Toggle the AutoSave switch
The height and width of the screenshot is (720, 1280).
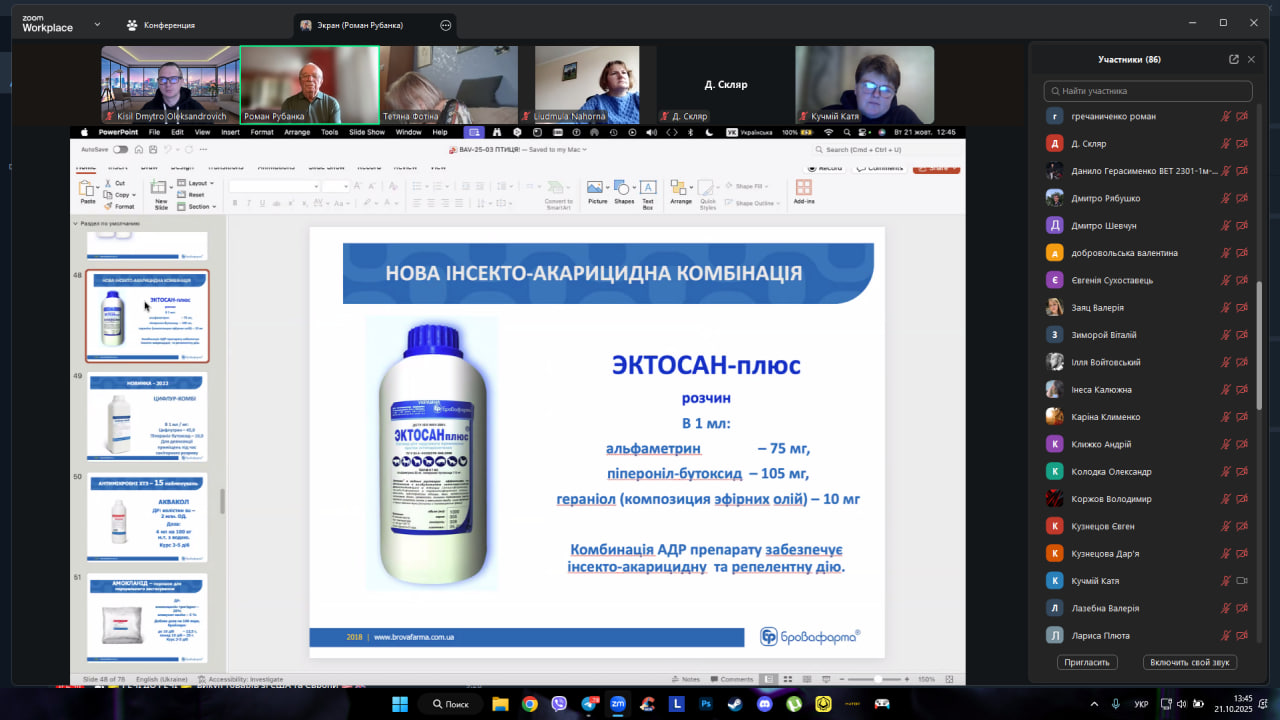coord(120,150)
